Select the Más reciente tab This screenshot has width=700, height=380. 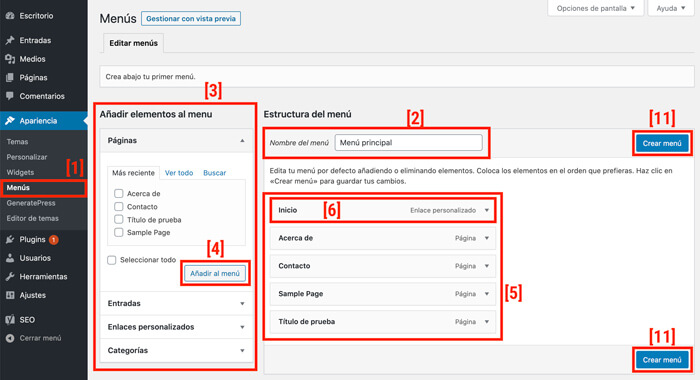(x=133, y=173)
